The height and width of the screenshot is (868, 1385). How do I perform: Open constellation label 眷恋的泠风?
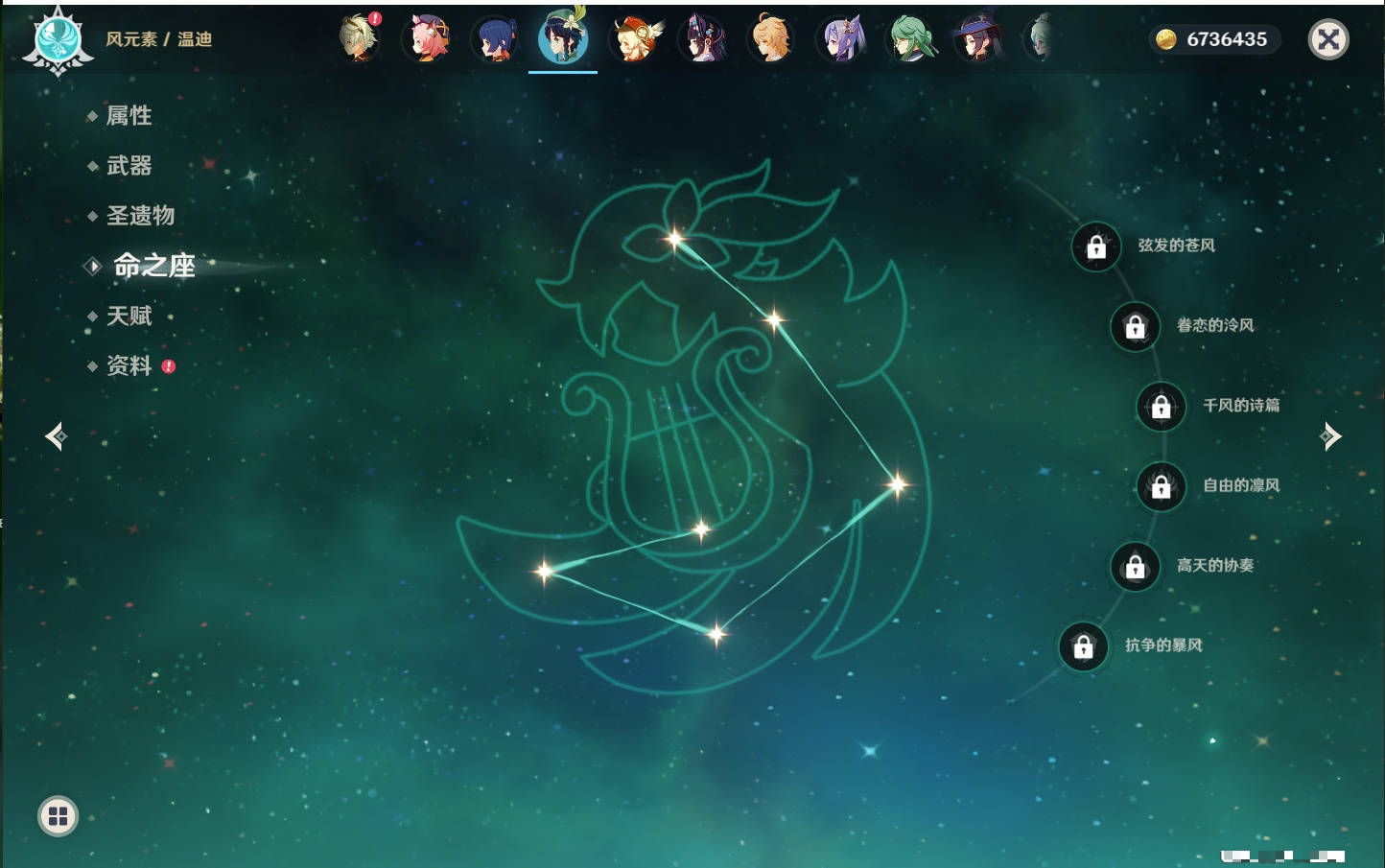pyautogui.click(x=1215, y=325)
